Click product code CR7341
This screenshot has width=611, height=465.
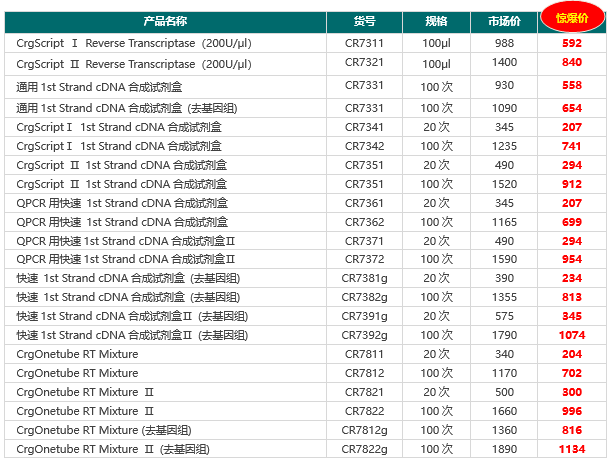coord(364,127)
